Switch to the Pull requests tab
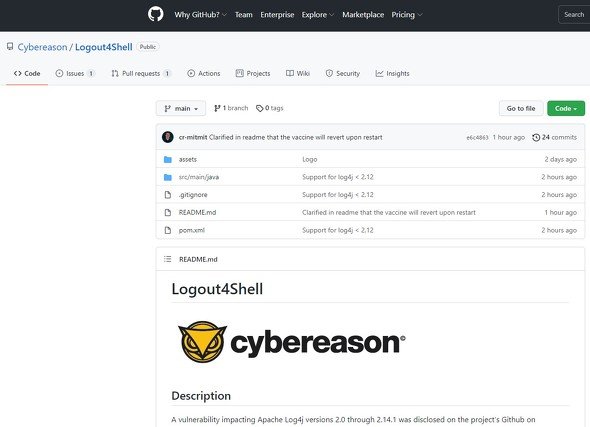590x427 pixels. tap(141, 73)
